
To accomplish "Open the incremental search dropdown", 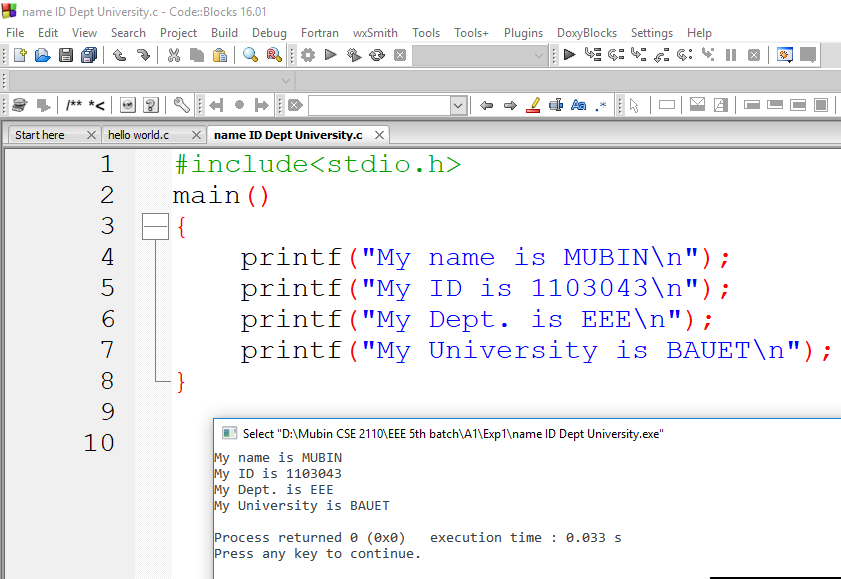I will (458, 104).
